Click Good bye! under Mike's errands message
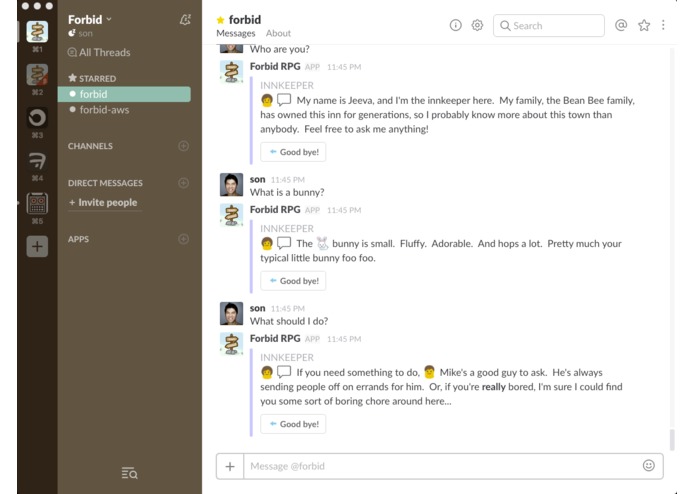 tap(293, 424)
